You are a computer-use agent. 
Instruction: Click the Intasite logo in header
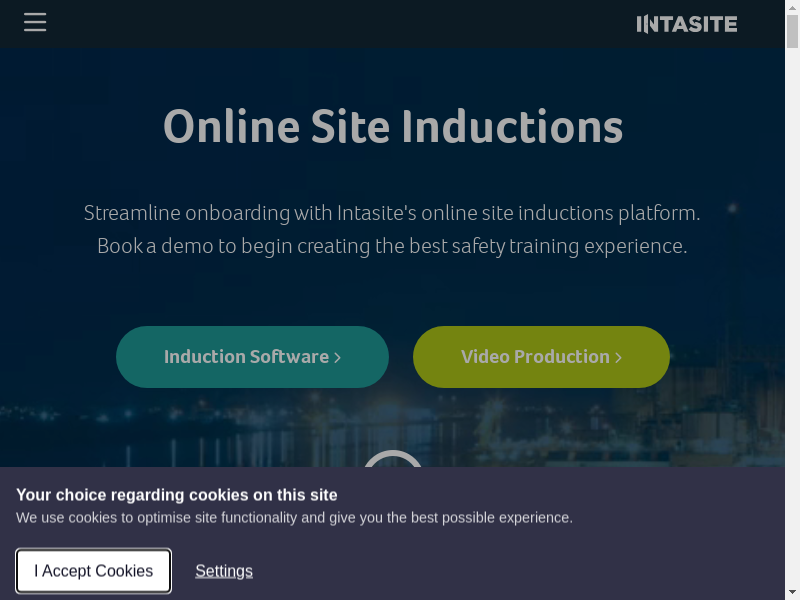click(686, 24)
